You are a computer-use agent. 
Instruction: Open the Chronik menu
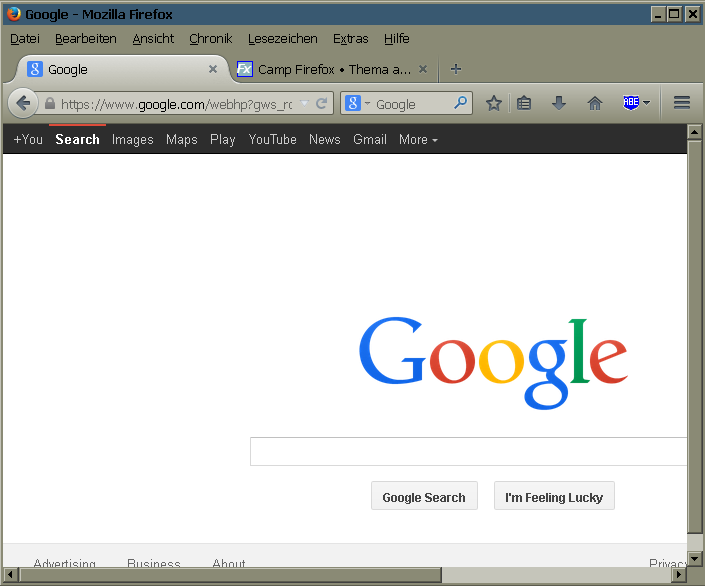click(210, 39)
